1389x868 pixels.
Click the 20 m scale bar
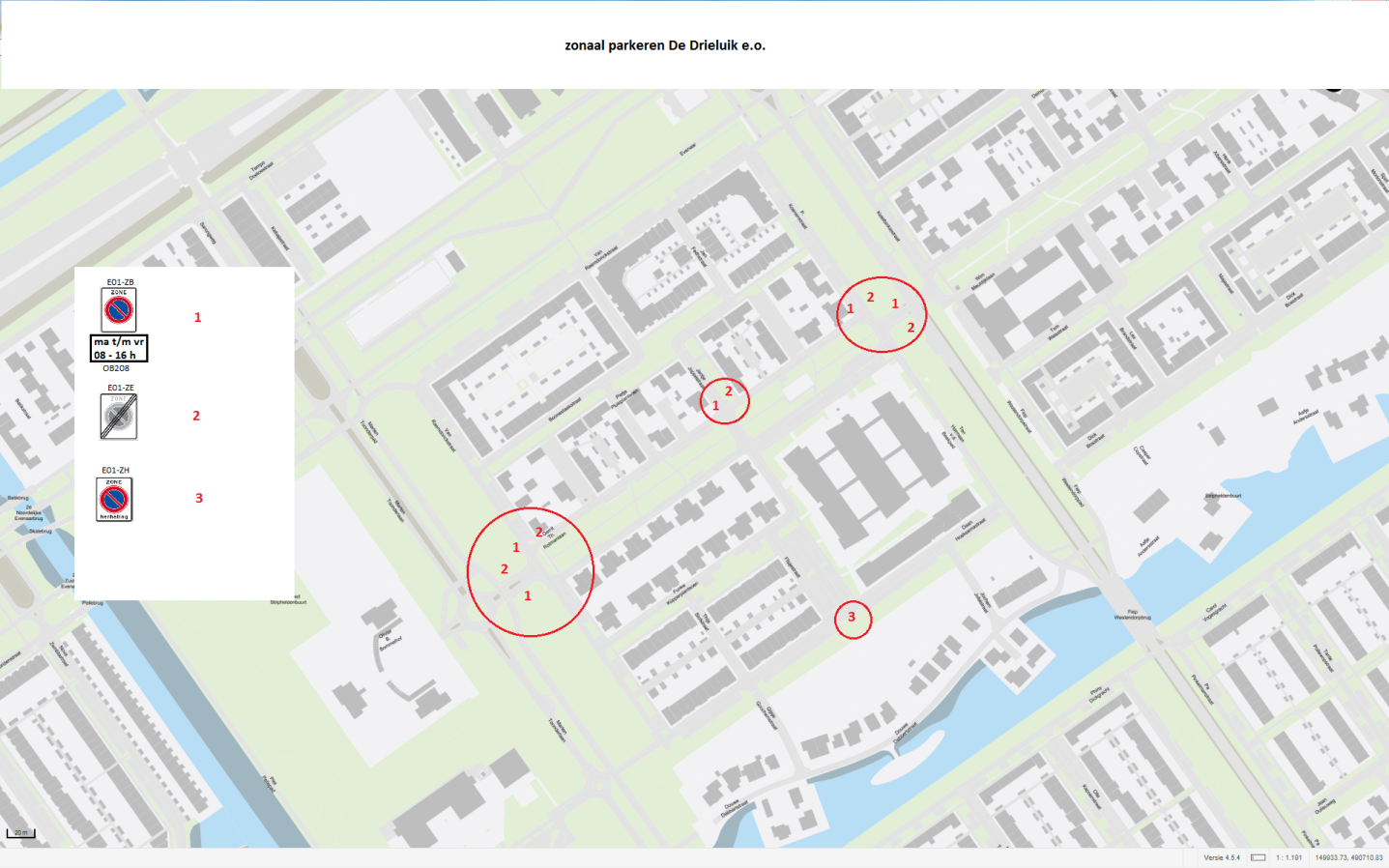pos(20,833)
